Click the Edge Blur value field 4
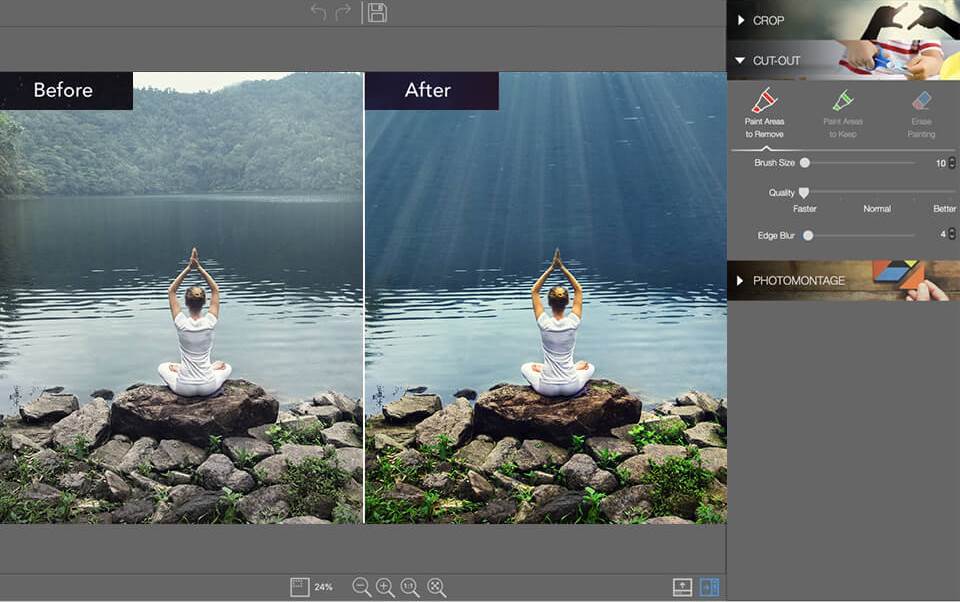This screenshot has height=602, width=960. click(942, 234)
